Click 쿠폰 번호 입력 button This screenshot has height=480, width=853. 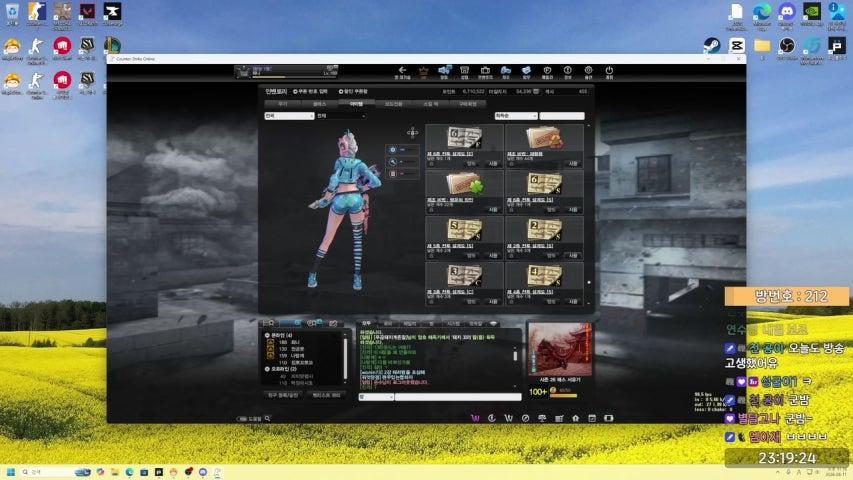coord(311,91)
